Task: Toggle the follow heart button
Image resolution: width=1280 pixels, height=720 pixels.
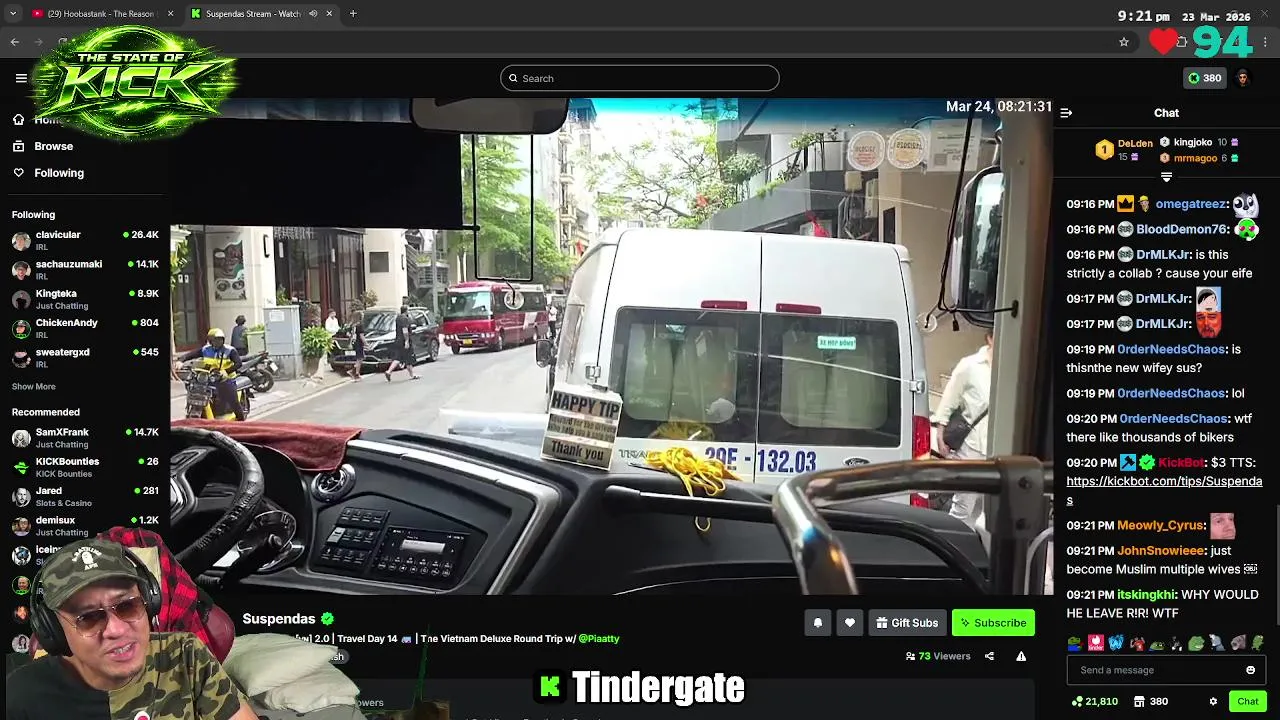Action: [x=850, y=623]
